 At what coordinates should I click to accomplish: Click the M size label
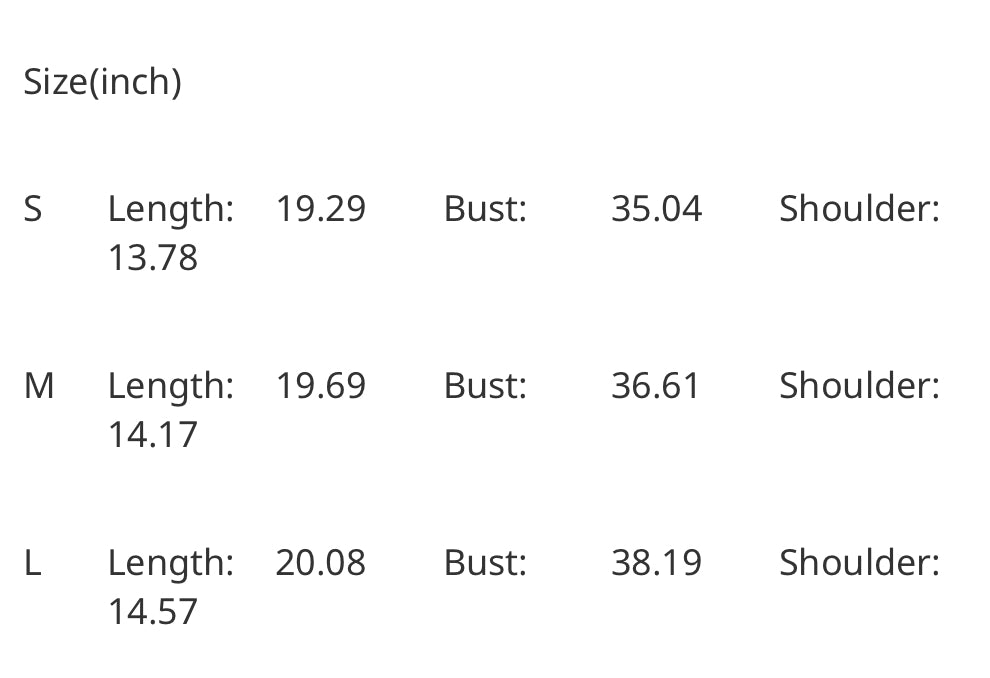39,386
